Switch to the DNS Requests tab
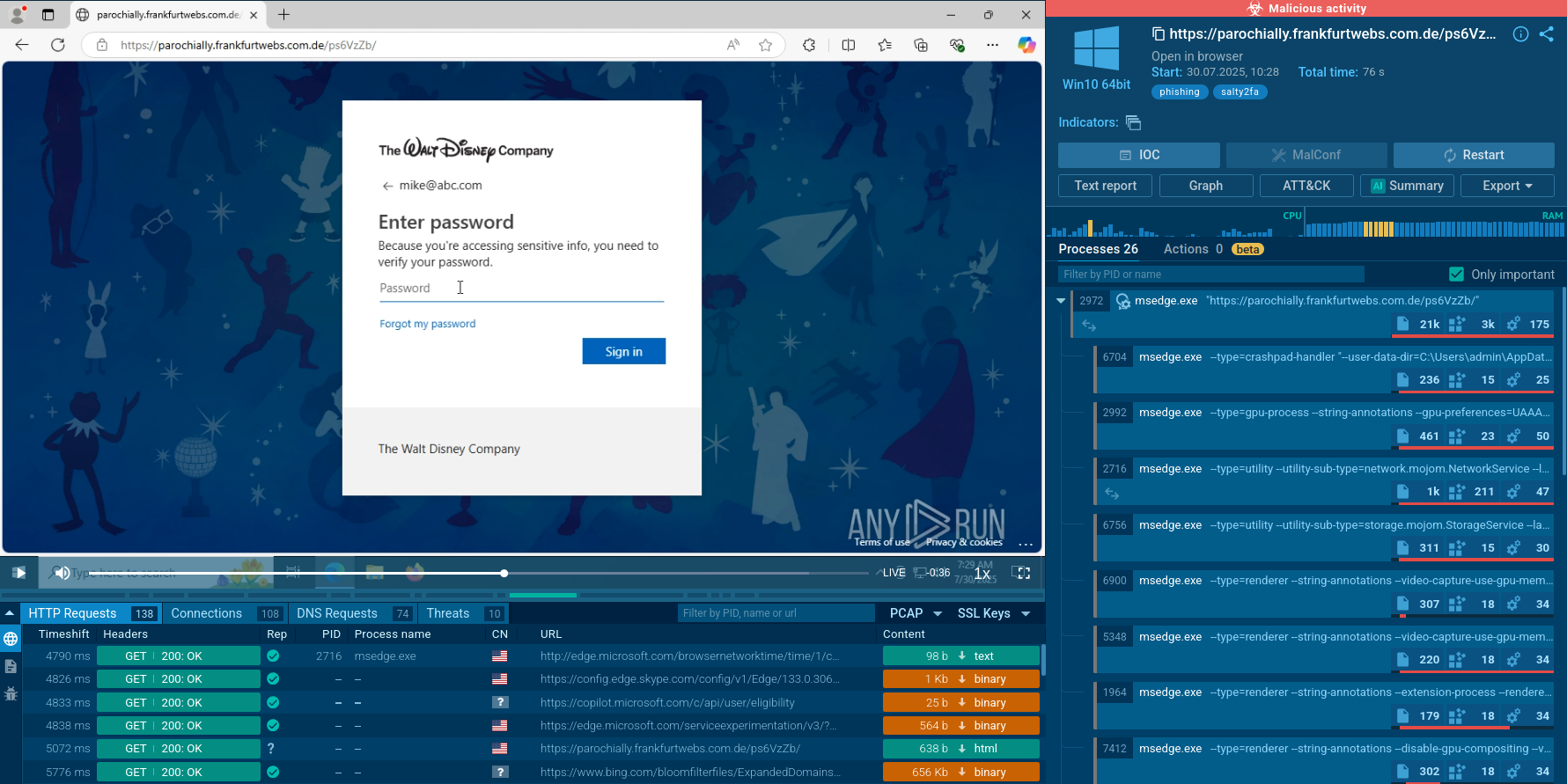The image size is (1567, 784). click(x=337, y=613)
